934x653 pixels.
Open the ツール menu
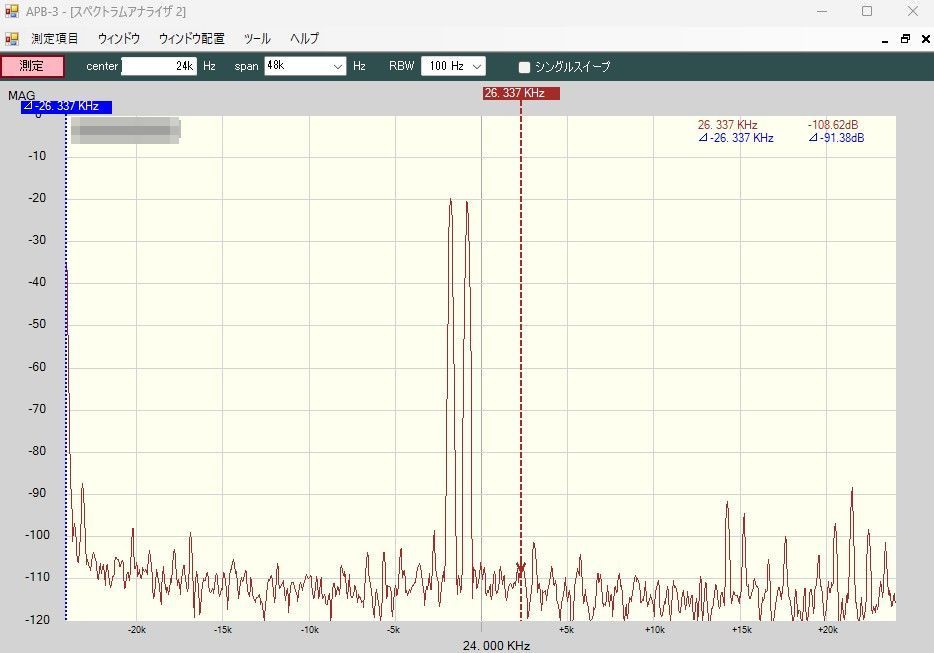click(257, 39)
